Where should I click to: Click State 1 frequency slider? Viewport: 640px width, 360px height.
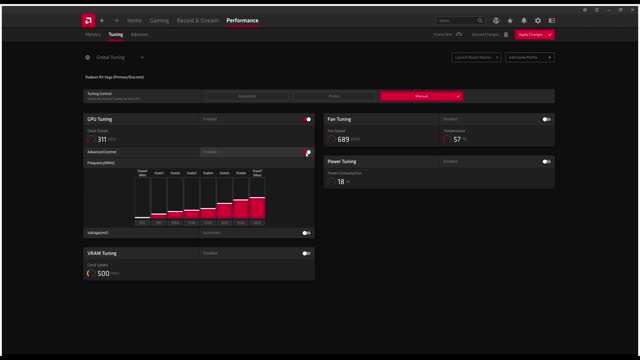159,198
